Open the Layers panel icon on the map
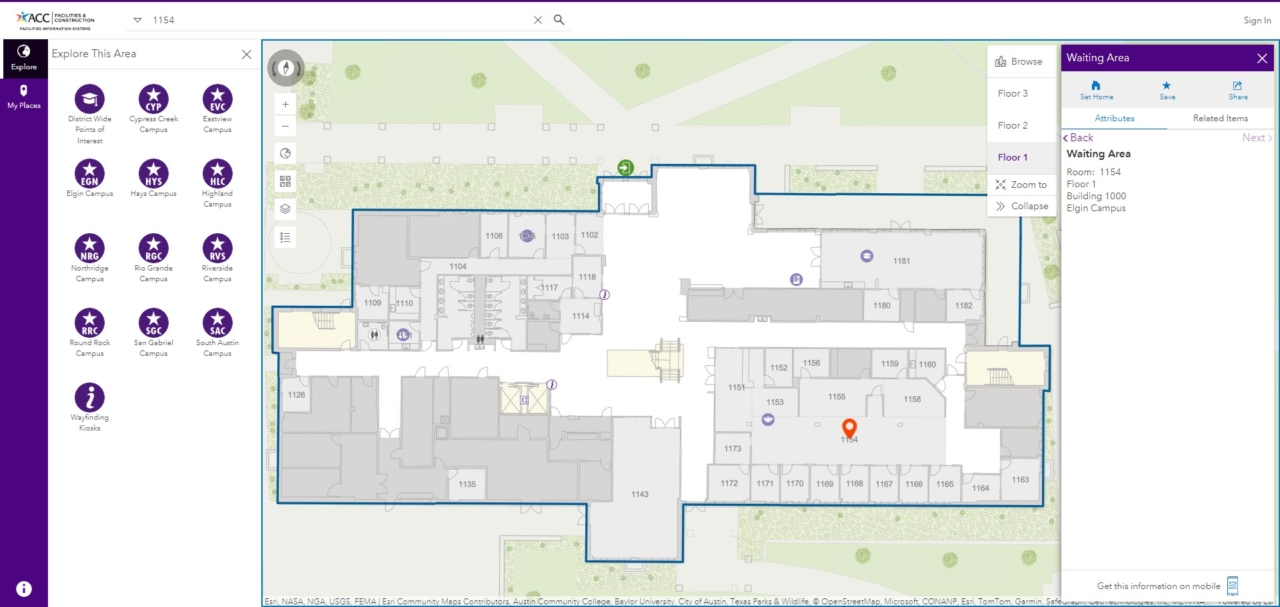This screenshot has height=607, width=1280. pos(285,209)
